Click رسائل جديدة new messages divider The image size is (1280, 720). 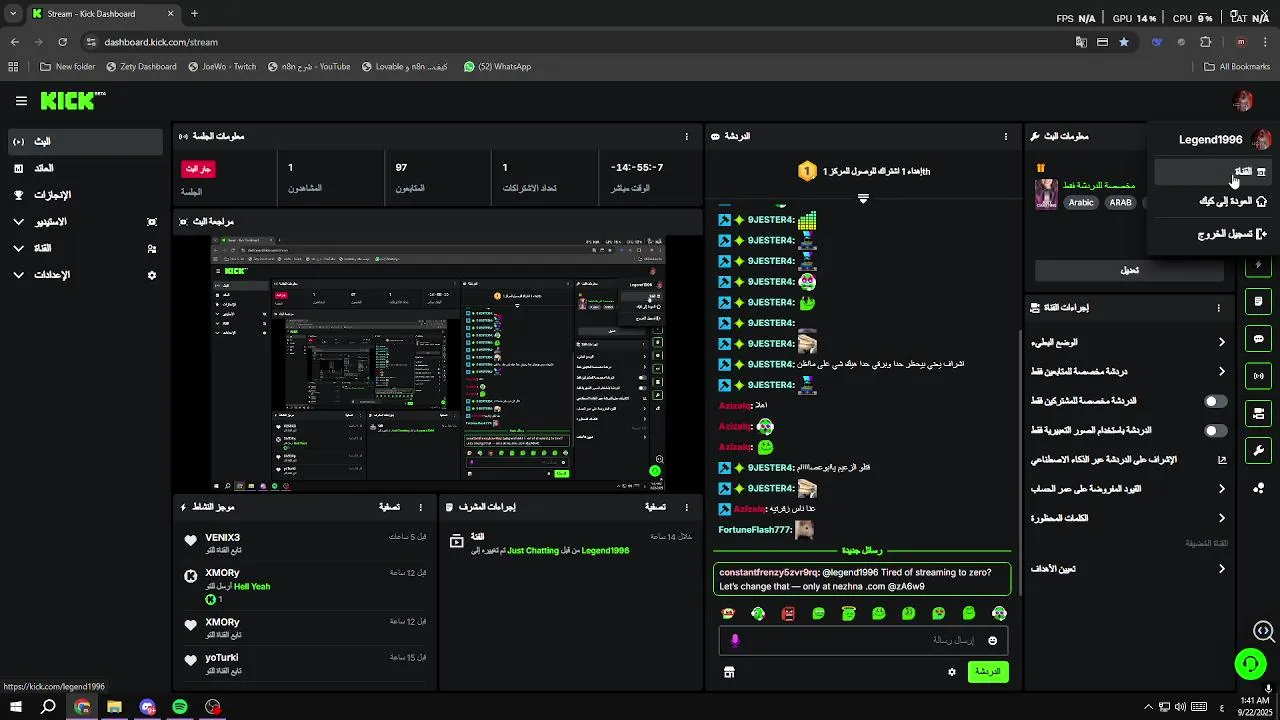click(x=862, y=551)
